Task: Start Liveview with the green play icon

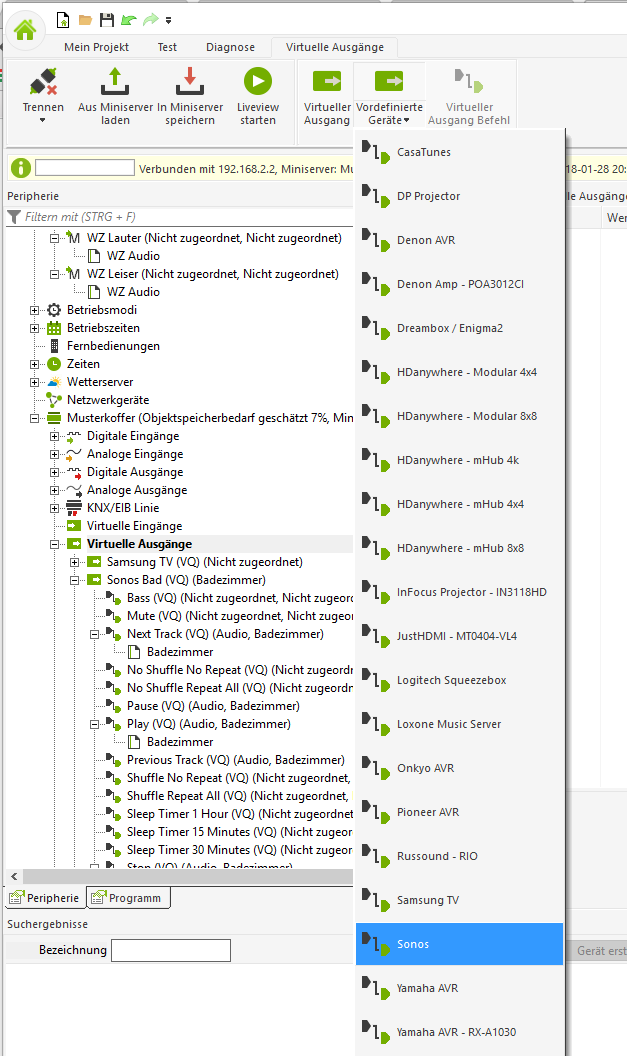Action: coord(257,95)
